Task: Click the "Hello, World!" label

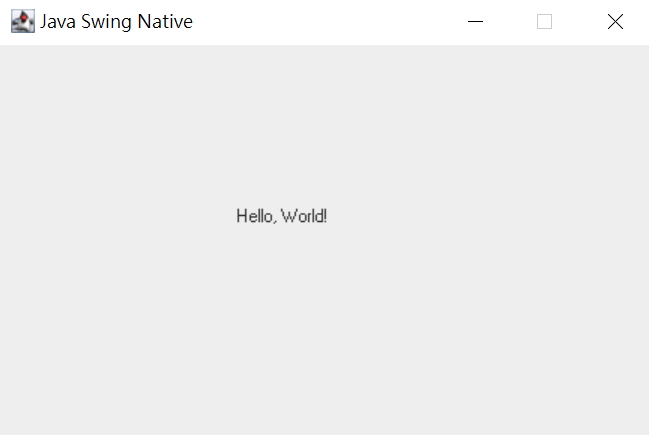Action: tap(281, 216)
